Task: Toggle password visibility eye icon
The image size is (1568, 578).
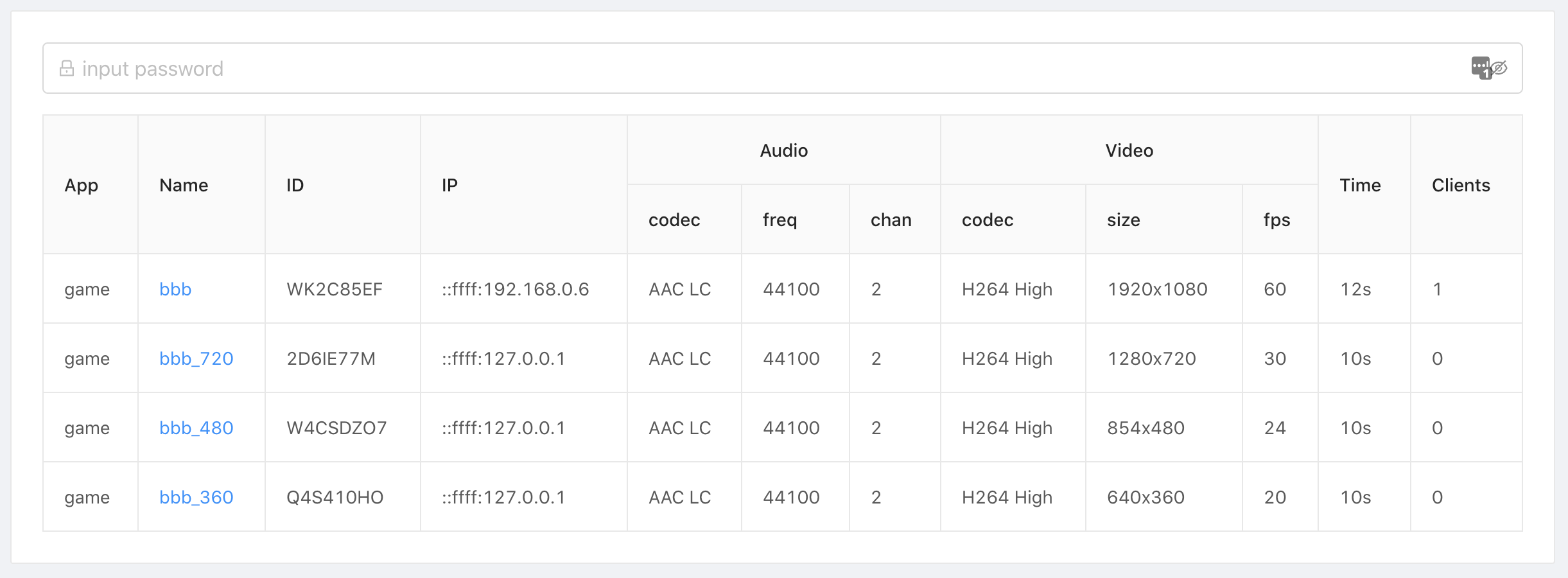Action: click(x=1499, y=68)
